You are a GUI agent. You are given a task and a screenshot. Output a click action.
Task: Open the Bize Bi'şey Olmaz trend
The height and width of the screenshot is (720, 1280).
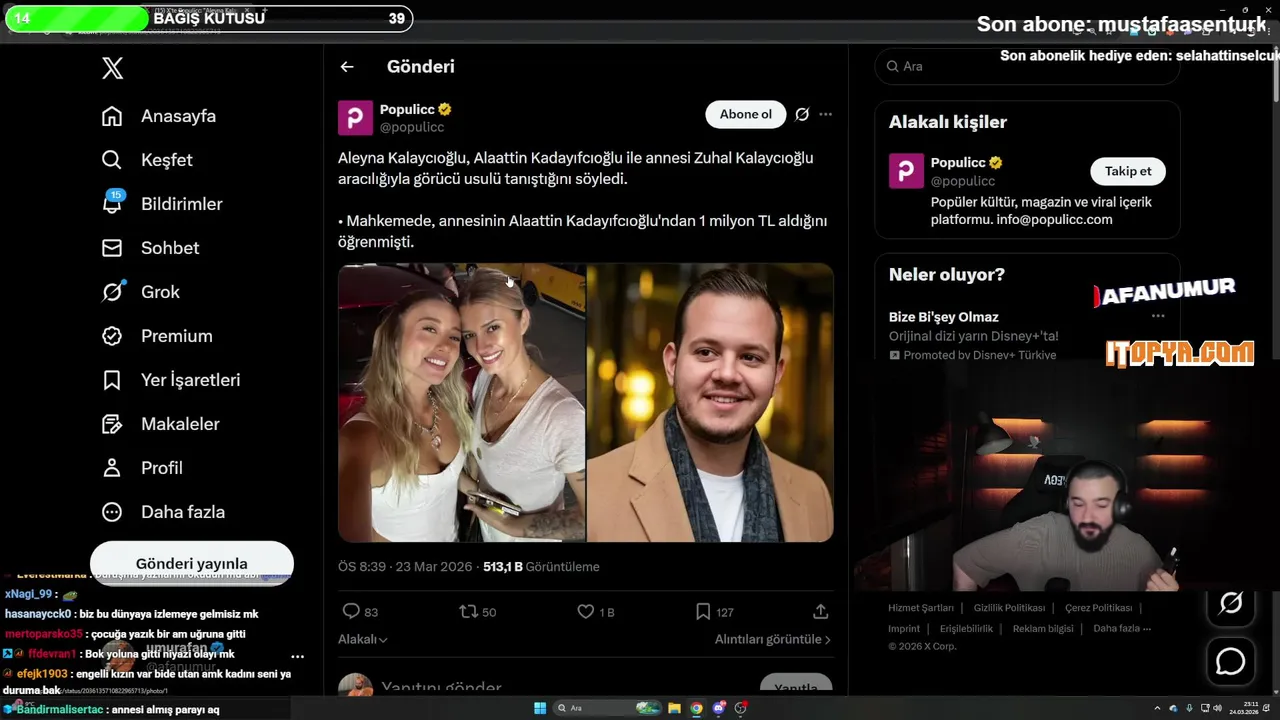944,317
